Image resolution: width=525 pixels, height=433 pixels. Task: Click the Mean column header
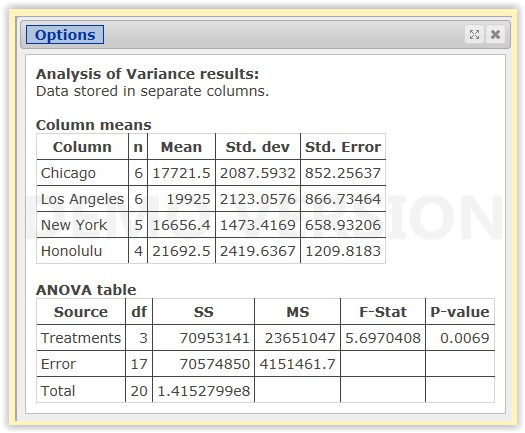pyautogui.click(x=181, y=147)
